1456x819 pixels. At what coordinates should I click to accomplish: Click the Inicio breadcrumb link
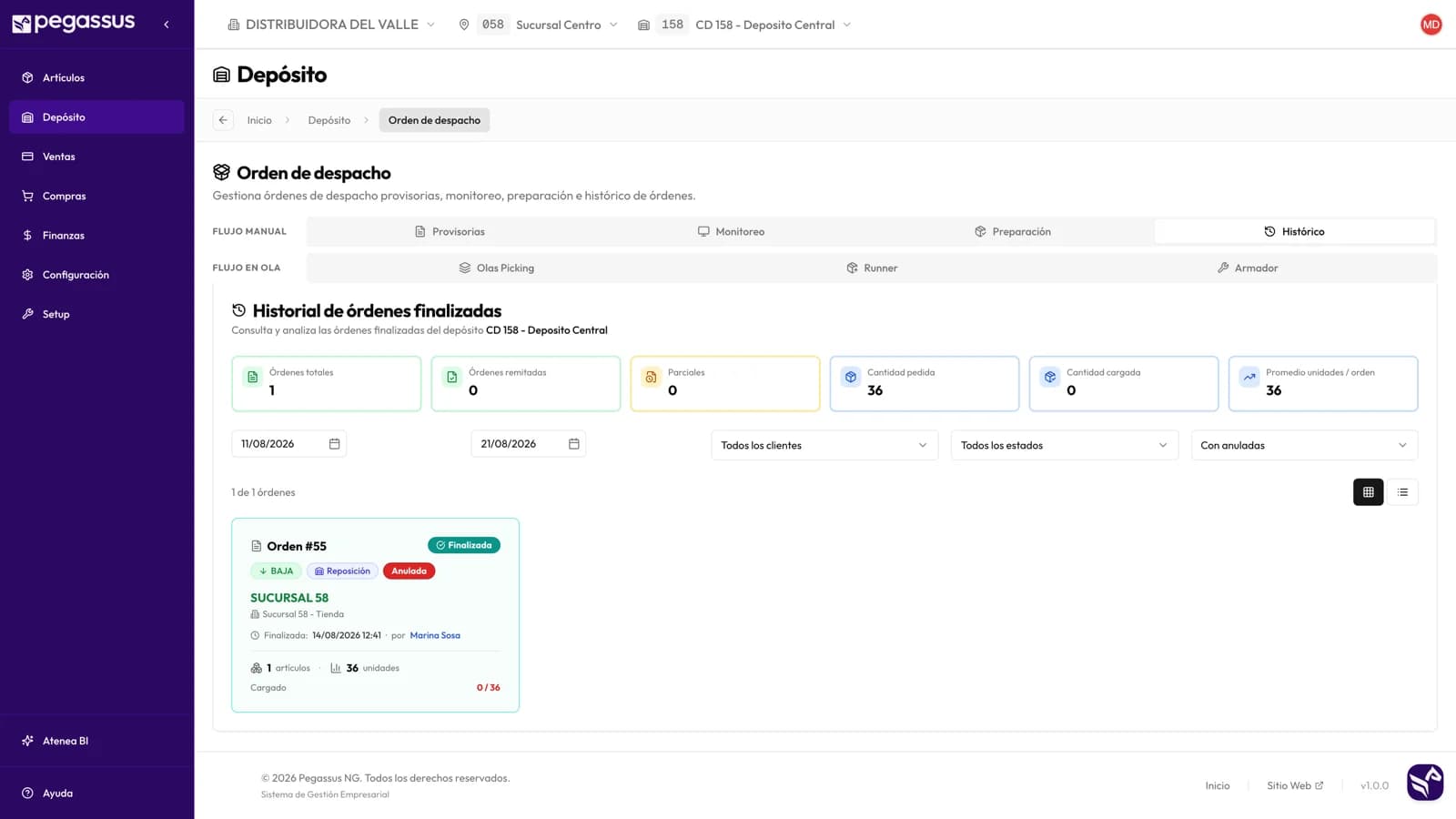point(259,120)
